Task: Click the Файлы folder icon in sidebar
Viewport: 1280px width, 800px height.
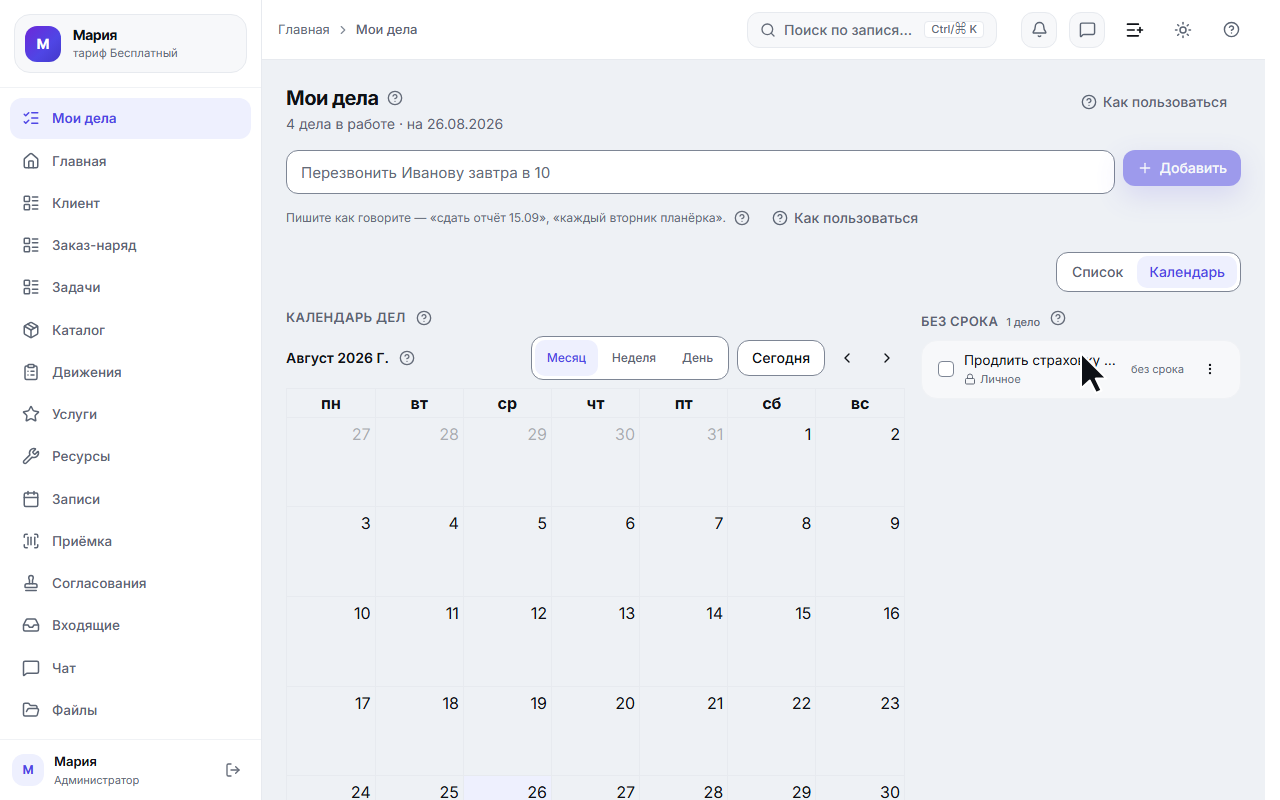Action: pyautogui.click(x=31, y=710)
